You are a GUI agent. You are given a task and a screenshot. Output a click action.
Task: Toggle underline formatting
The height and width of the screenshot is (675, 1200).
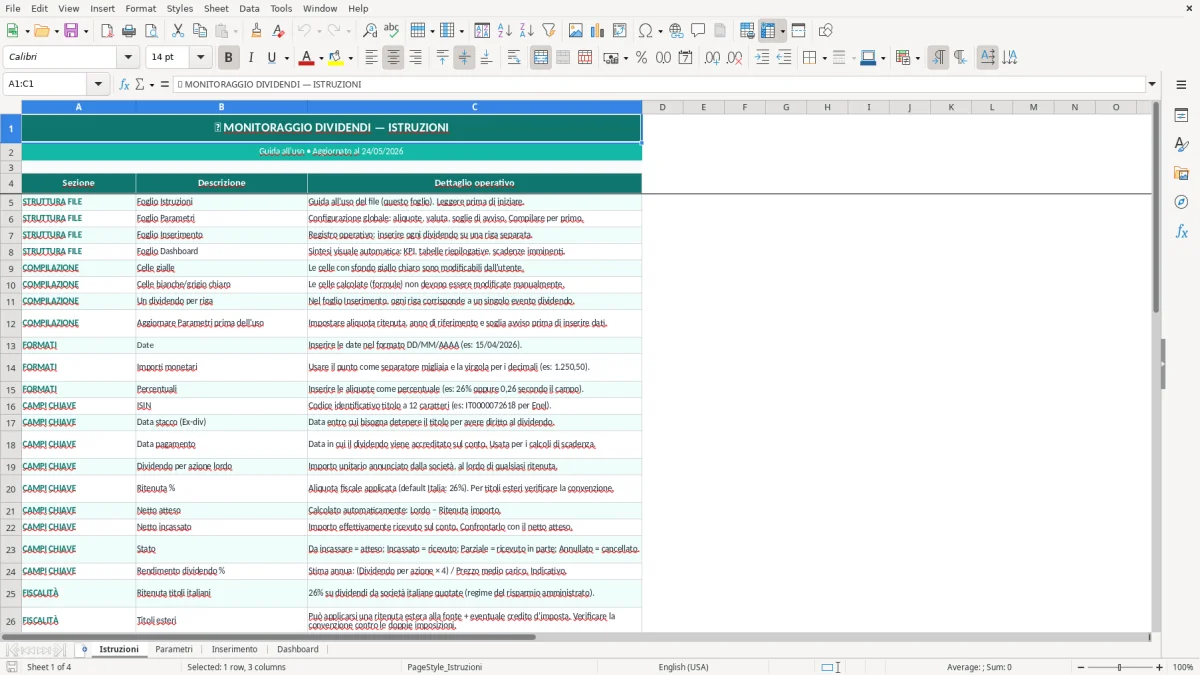coord(271,58)
